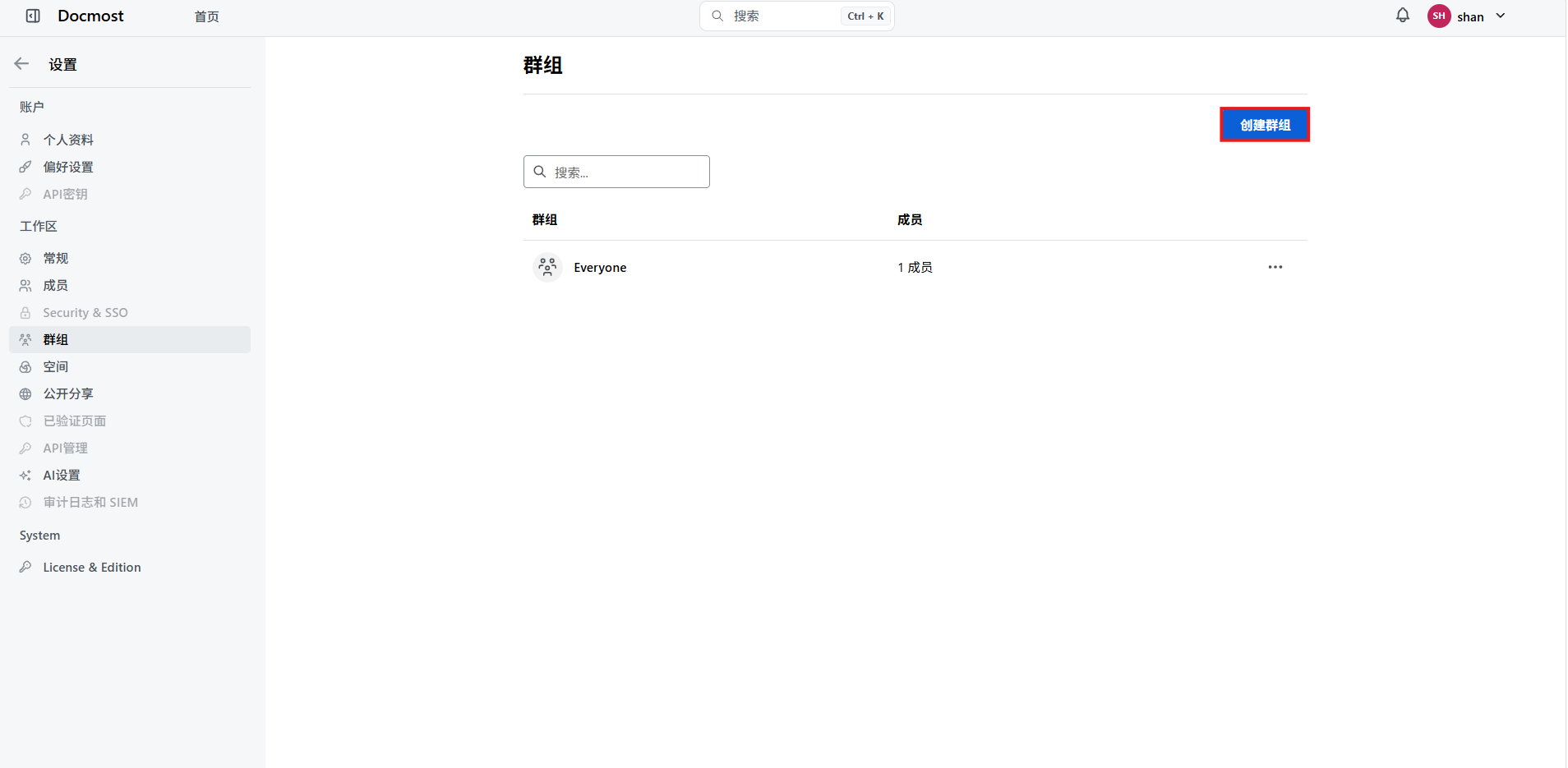Open 偏好设置 settings page
The height and width of the screenshot is (768, 1568).
pos(130,167)
